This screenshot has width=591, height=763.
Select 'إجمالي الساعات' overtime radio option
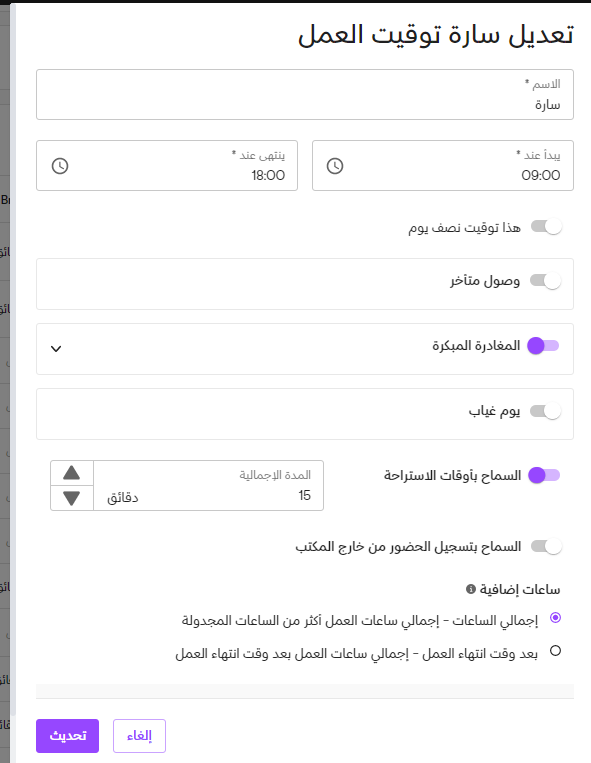[555, 618]
